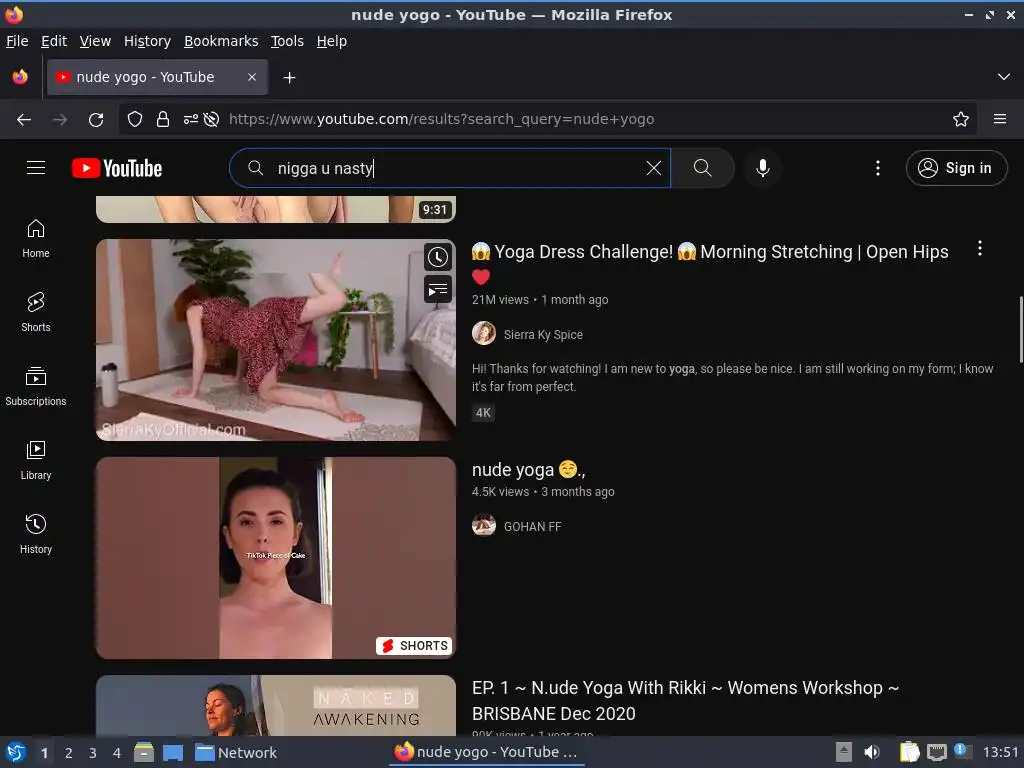
Task: Bookmark this page with the star icon
Action: pos(960,120)
